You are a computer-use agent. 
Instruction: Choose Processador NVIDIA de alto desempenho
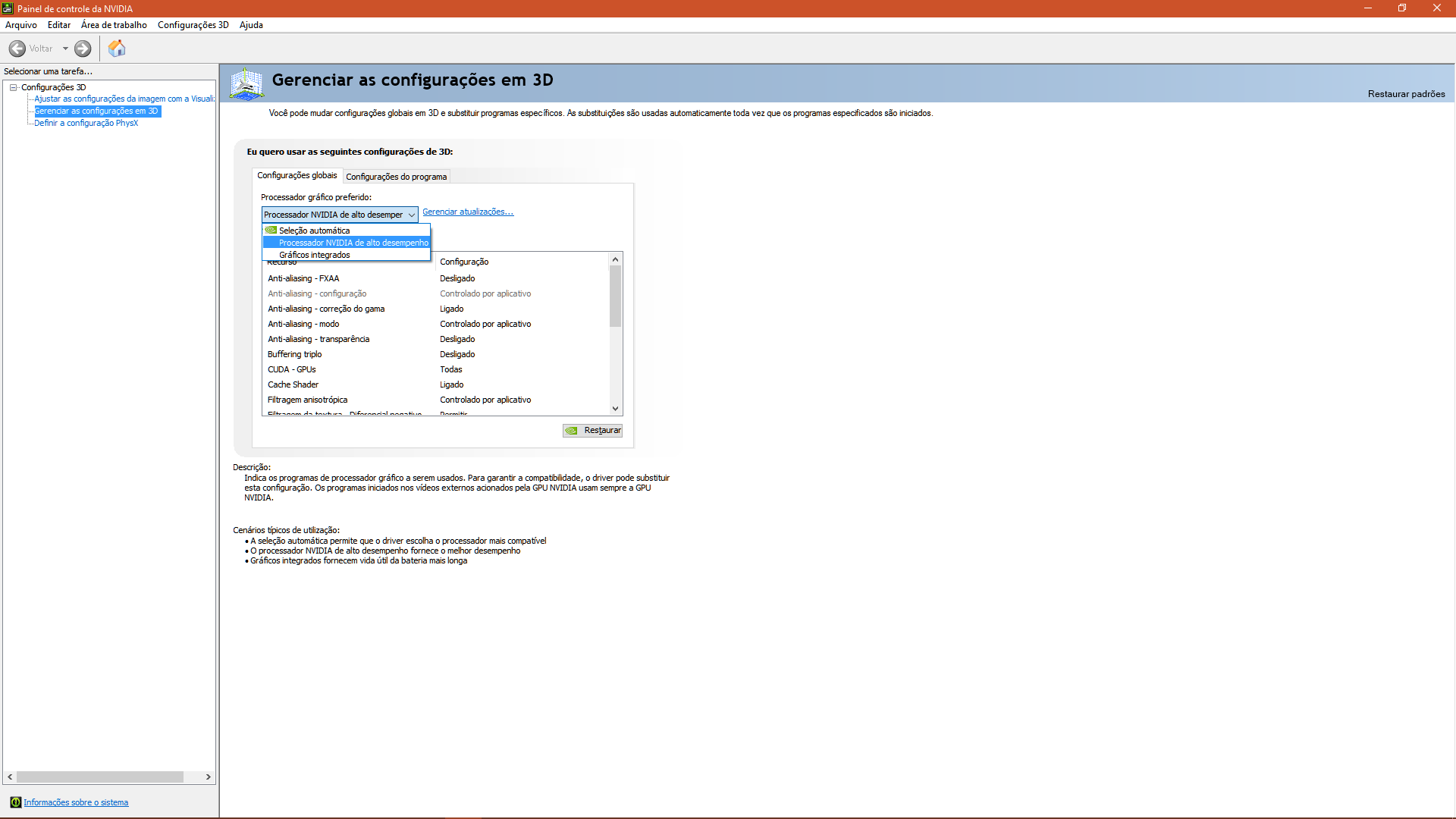(x=353, y=243)
